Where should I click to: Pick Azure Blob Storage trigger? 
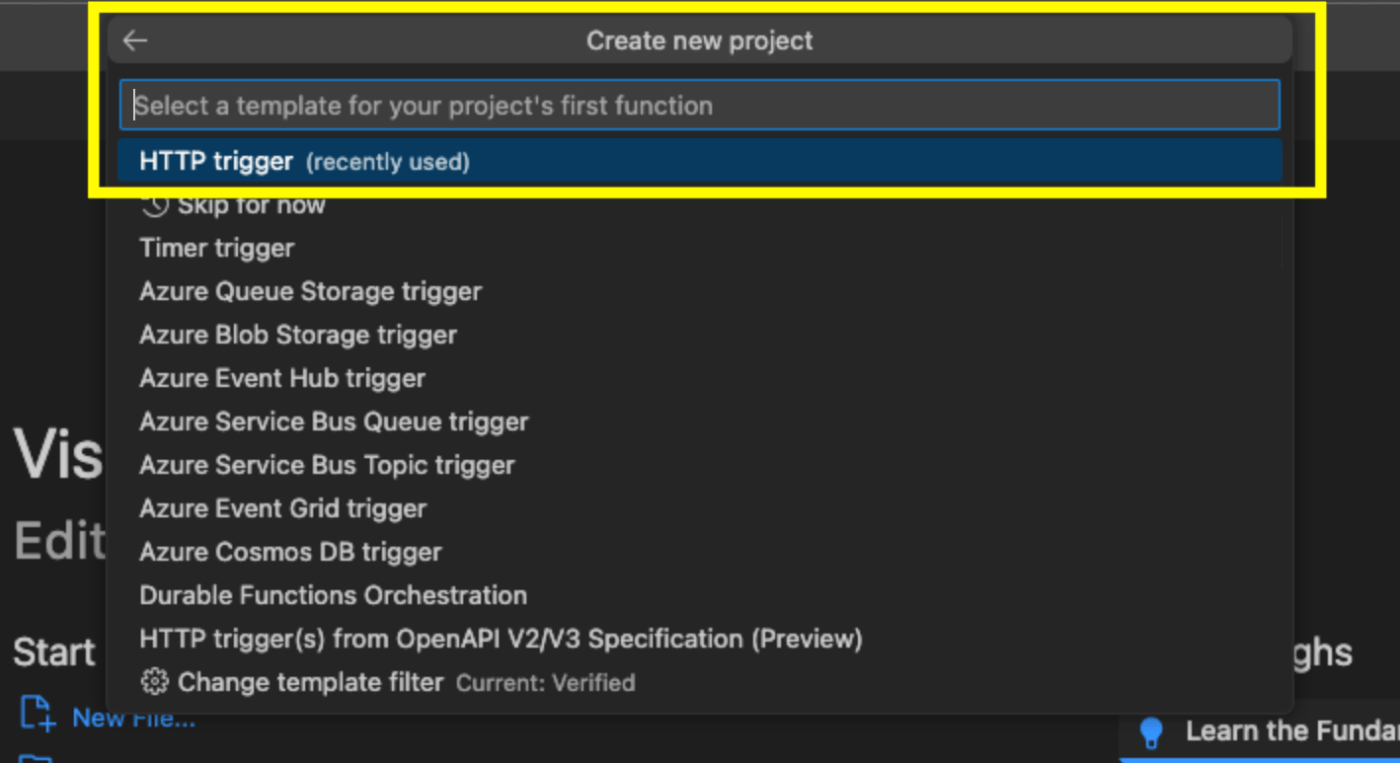(699, 335)
